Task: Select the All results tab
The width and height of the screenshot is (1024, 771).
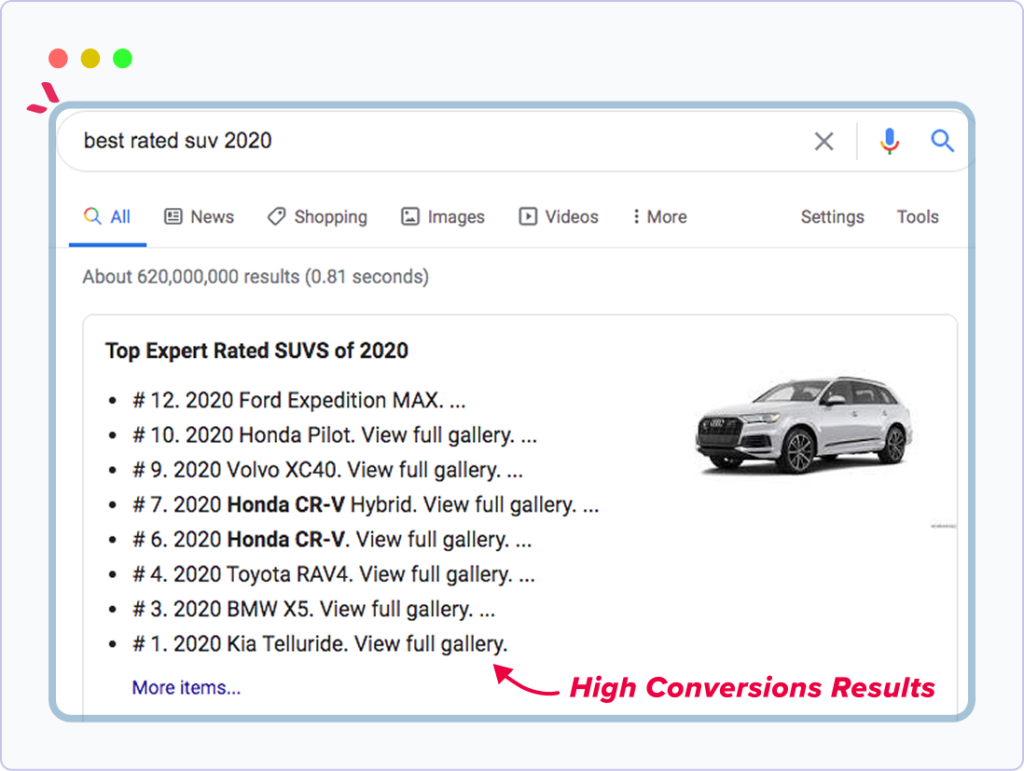Action: pyautogui.click(x=108, y=217)
